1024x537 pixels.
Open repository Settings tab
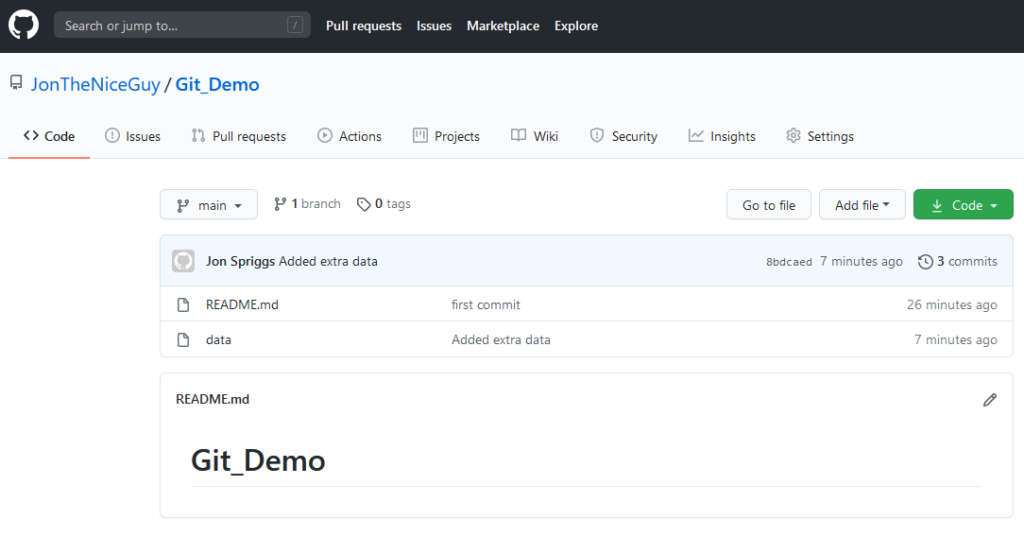pyautogui.click(x=820, y=136)
